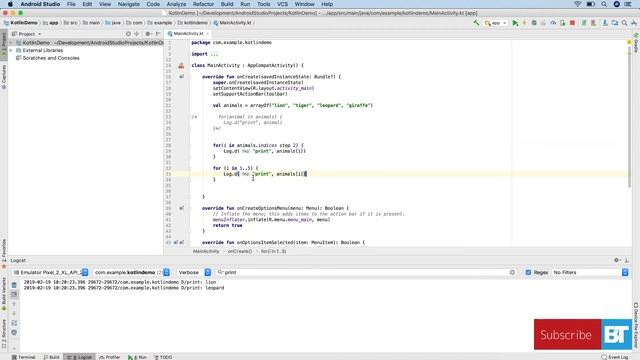
Task: Open the Event Log button
Action: pos(615,357)
